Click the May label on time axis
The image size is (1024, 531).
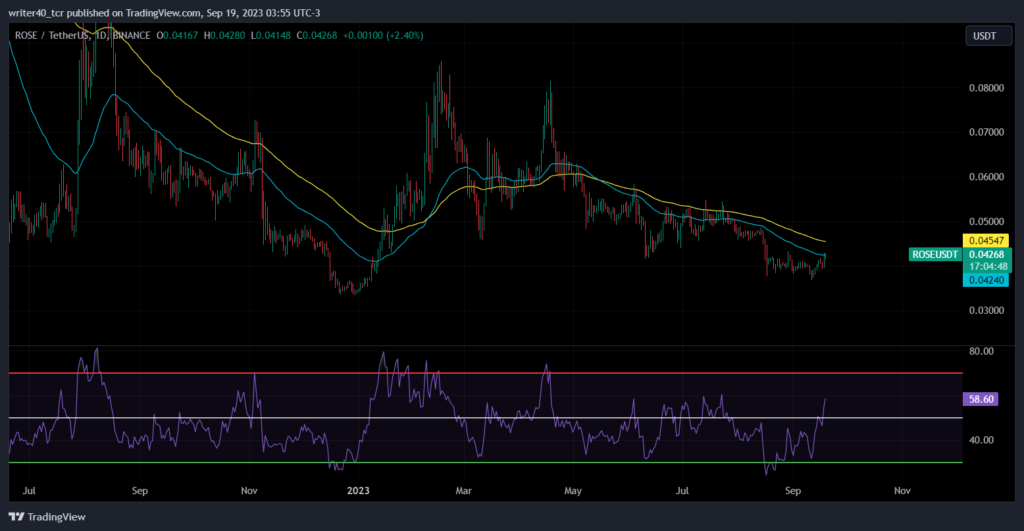point(573,491)
